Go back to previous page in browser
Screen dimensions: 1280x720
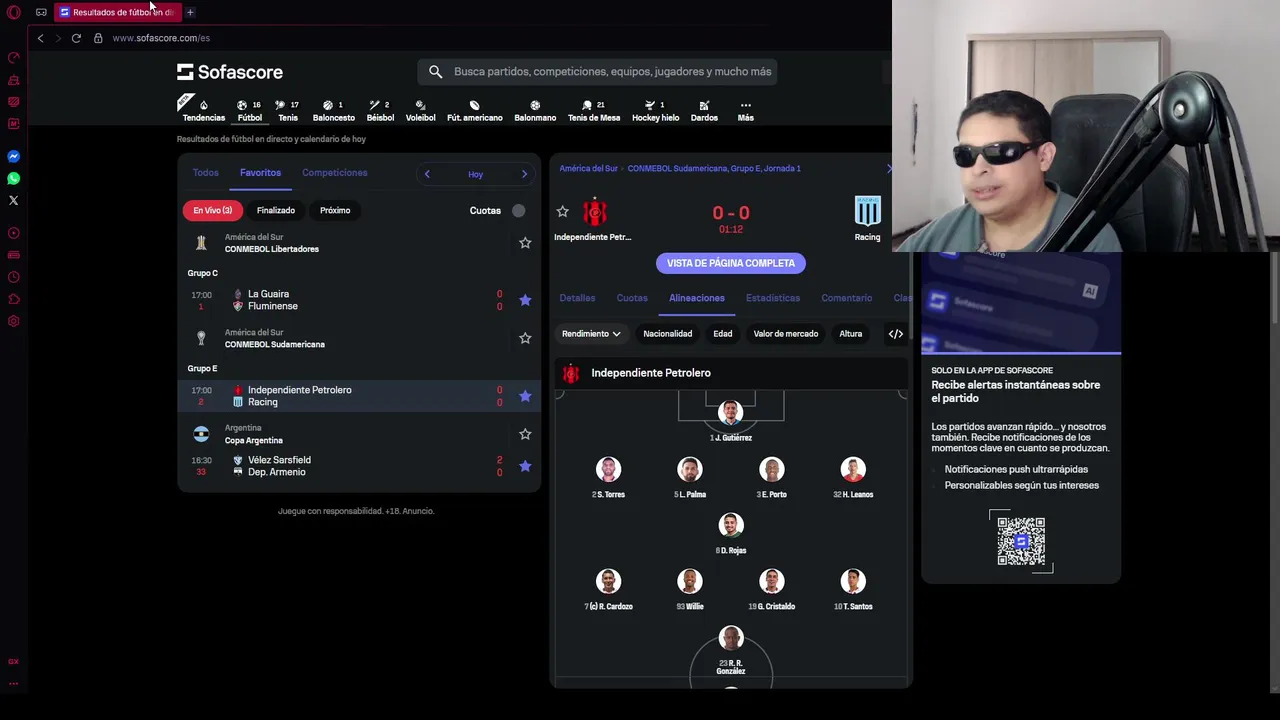tap(40, 38)
